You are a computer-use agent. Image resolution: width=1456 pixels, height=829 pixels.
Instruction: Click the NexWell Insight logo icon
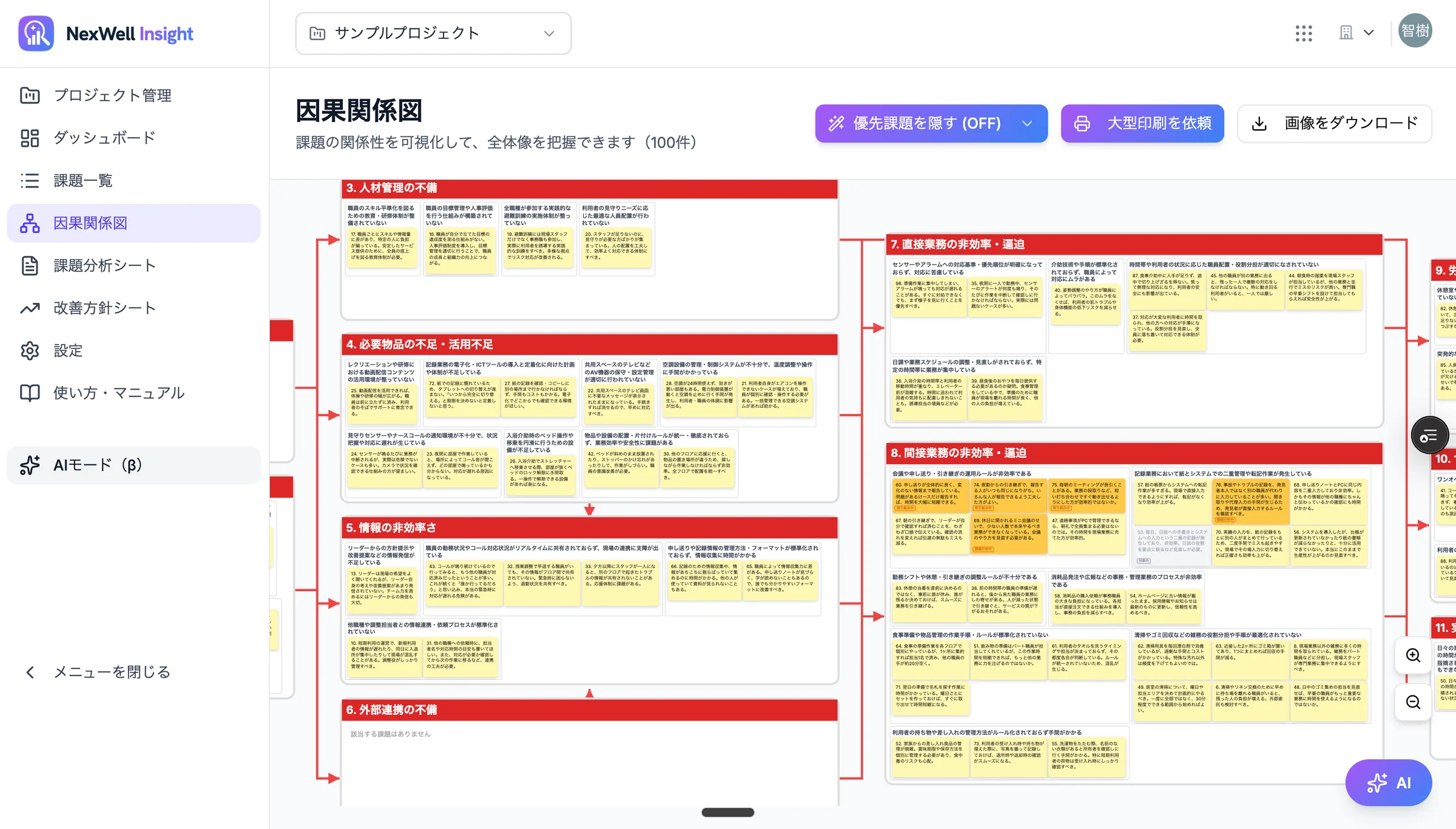tap(36, 33)
